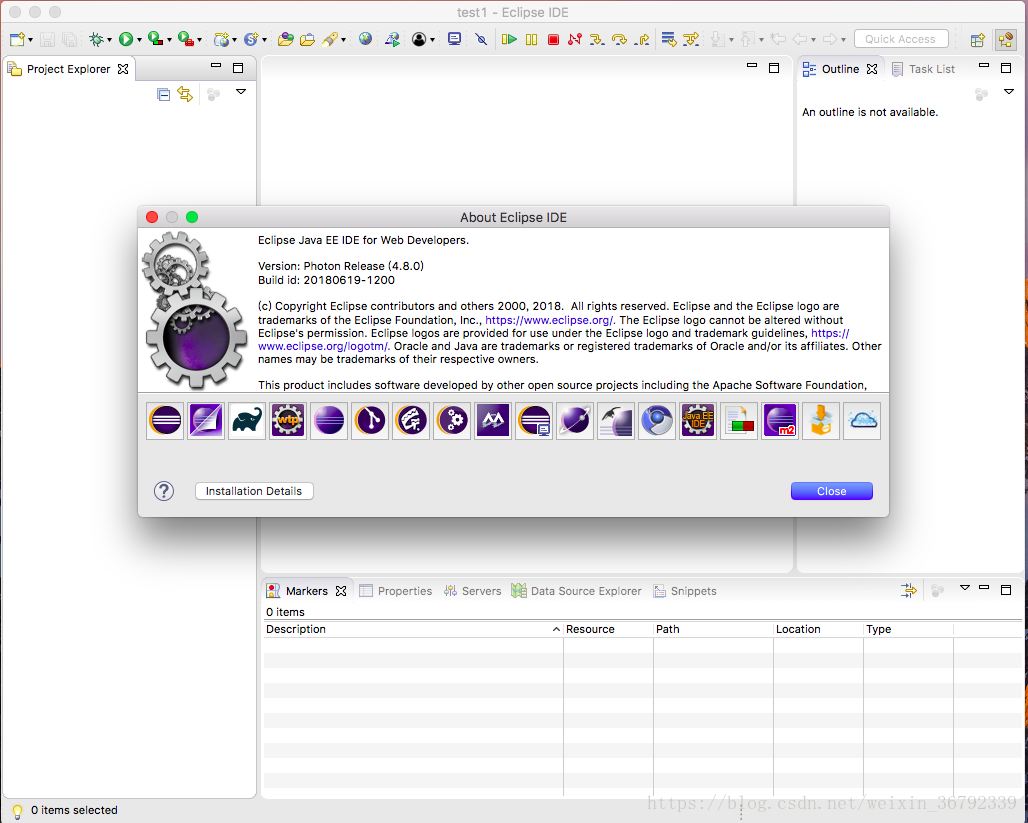Click the New Servlet icon
The height and width of the screenshot is (823, 1028).
click(x=251, y=39)
